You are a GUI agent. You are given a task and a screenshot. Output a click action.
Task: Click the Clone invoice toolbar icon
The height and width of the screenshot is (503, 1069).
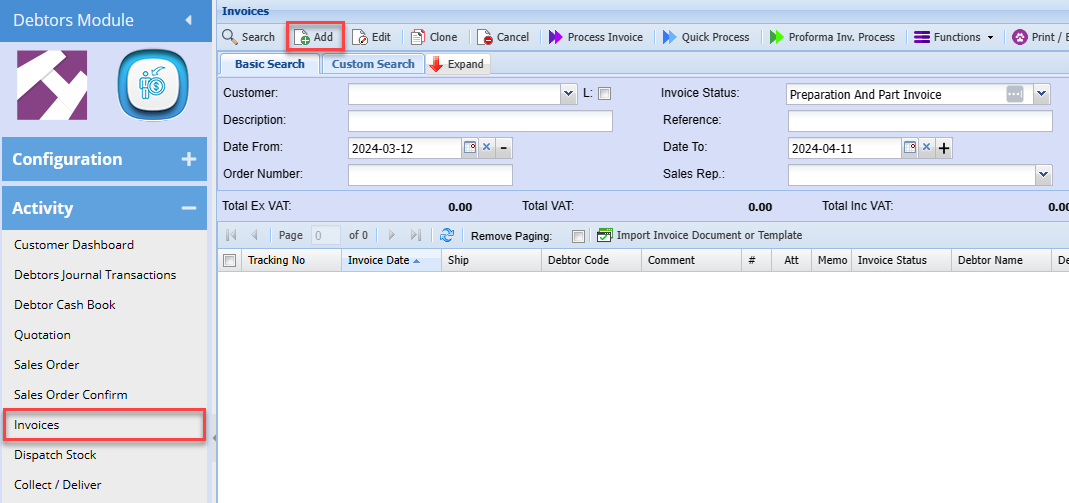418,37
